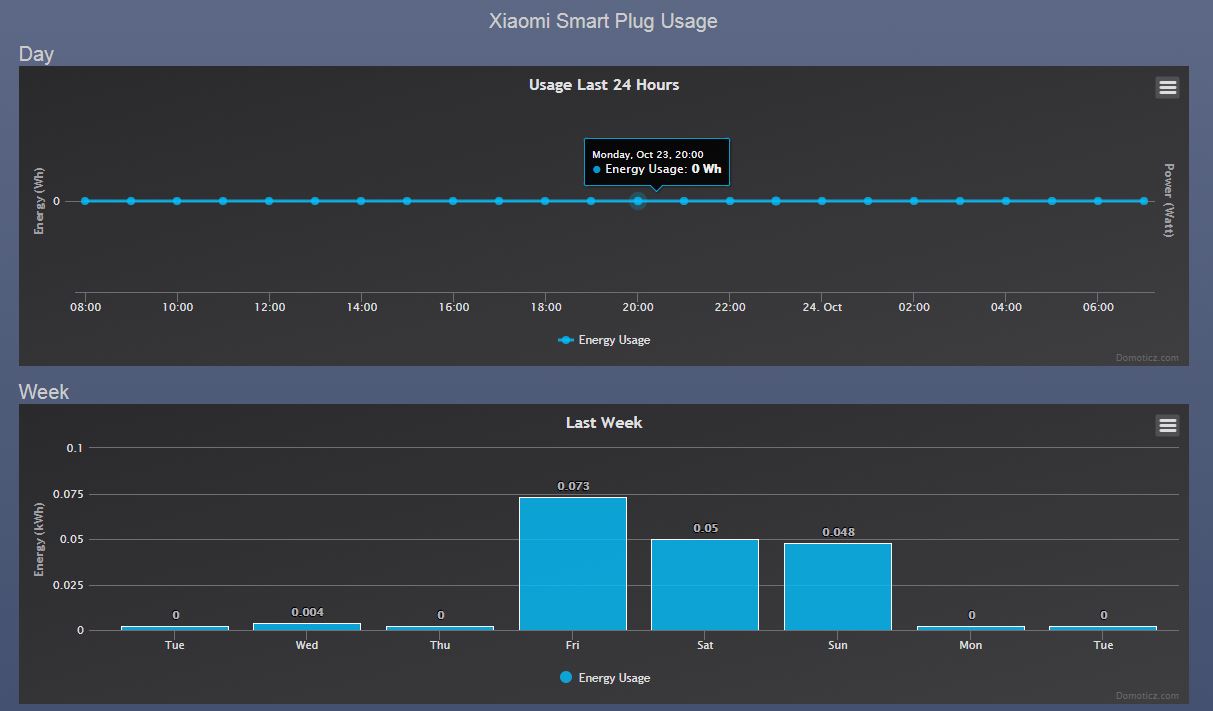Select the Sunday bar showing 0.048
The width and height of the screenshot is (1213, 711).
click(838, 587)
